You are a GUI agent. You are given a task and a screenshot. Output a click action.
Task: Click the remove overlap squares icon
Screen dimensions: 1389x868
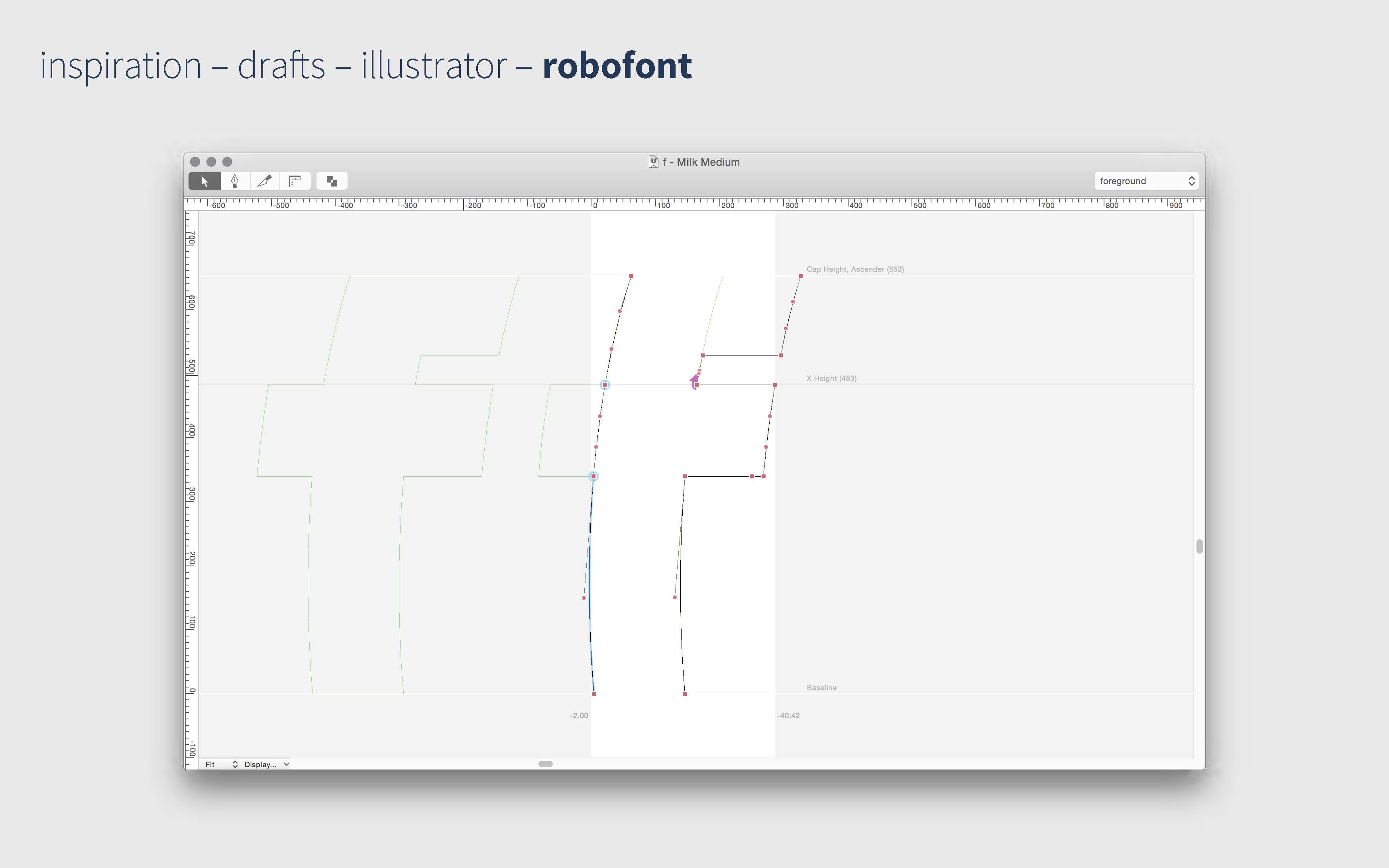(x=332, y=181)
